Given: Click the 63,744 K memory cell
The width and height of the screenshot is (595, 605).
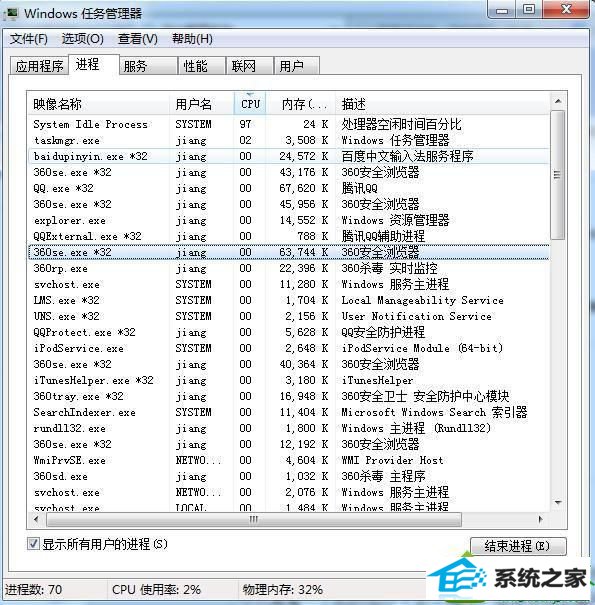Looking at the screenshot, I should [x=304, y=252].
